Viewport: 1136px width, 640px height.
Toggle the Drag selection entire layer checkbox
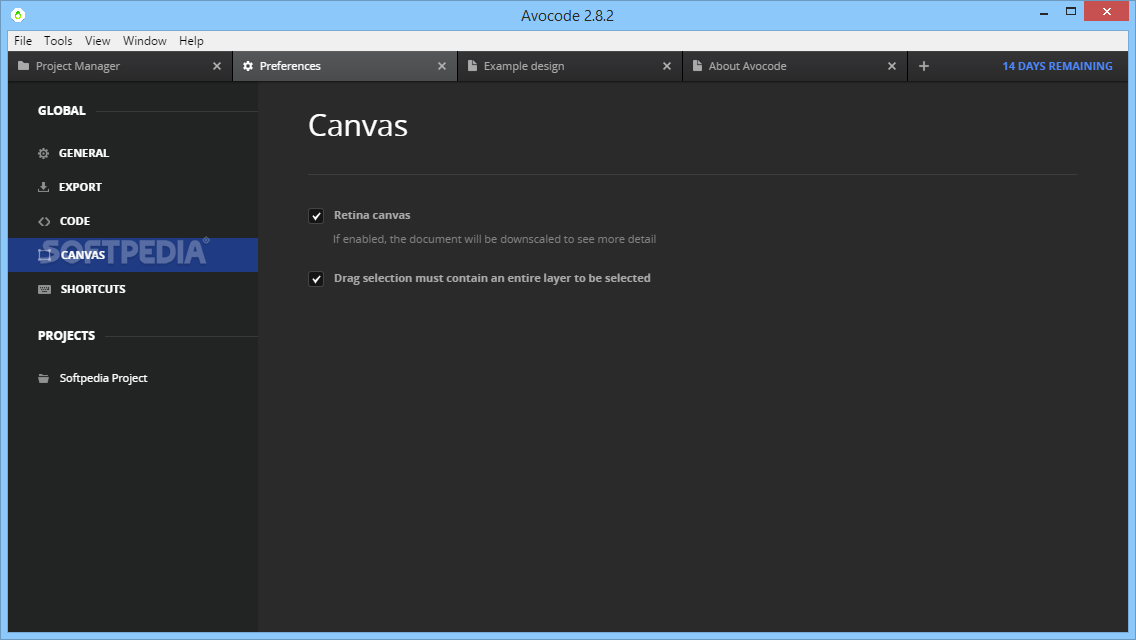(316, 279)
